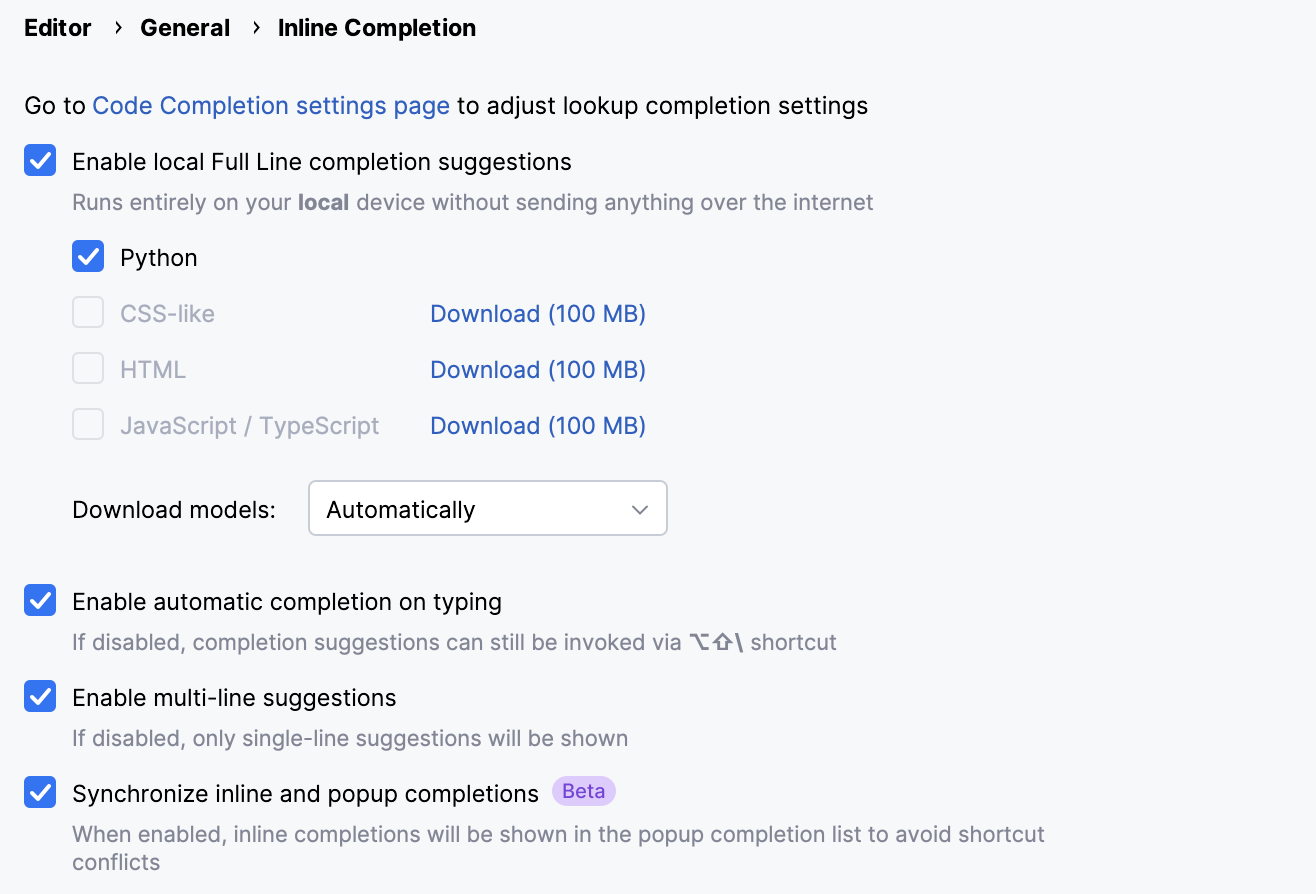Open the Download models dropdown
This screenshot has height=894, width=1316.
[x=487, y=508]
